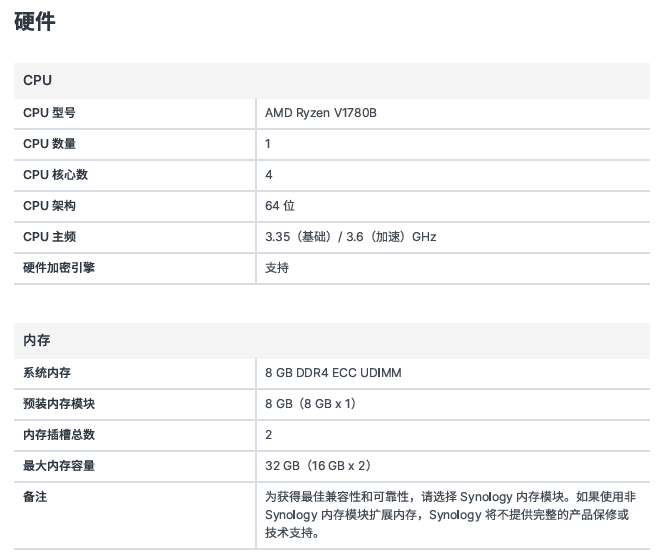Click the 支持 encryption engine value

point(277,268)
